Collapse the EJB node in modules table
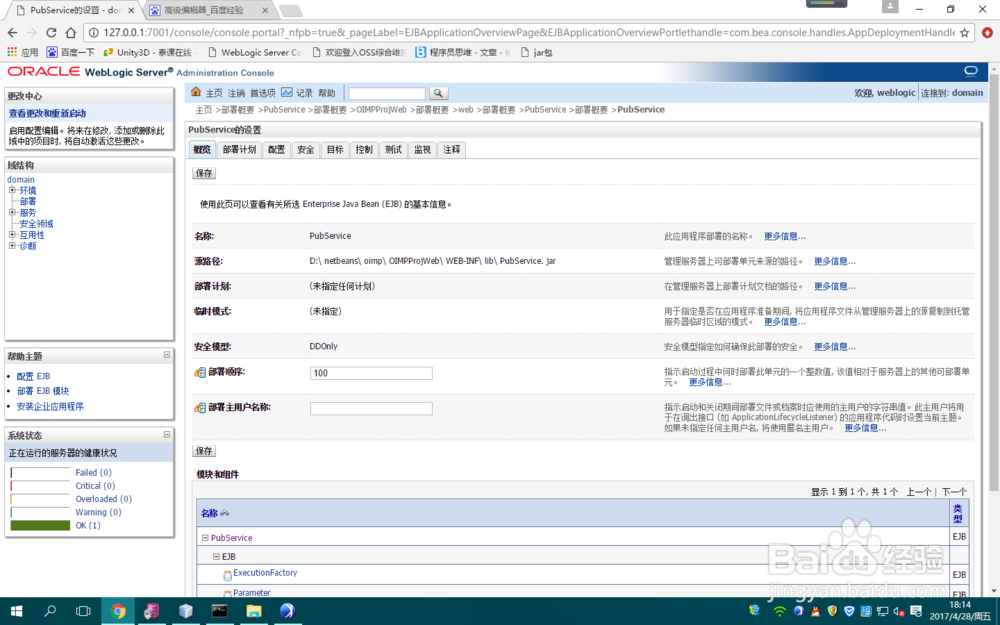Image resolution: width=1000 pixels, height=625 pixels. (x=216, y=557)
